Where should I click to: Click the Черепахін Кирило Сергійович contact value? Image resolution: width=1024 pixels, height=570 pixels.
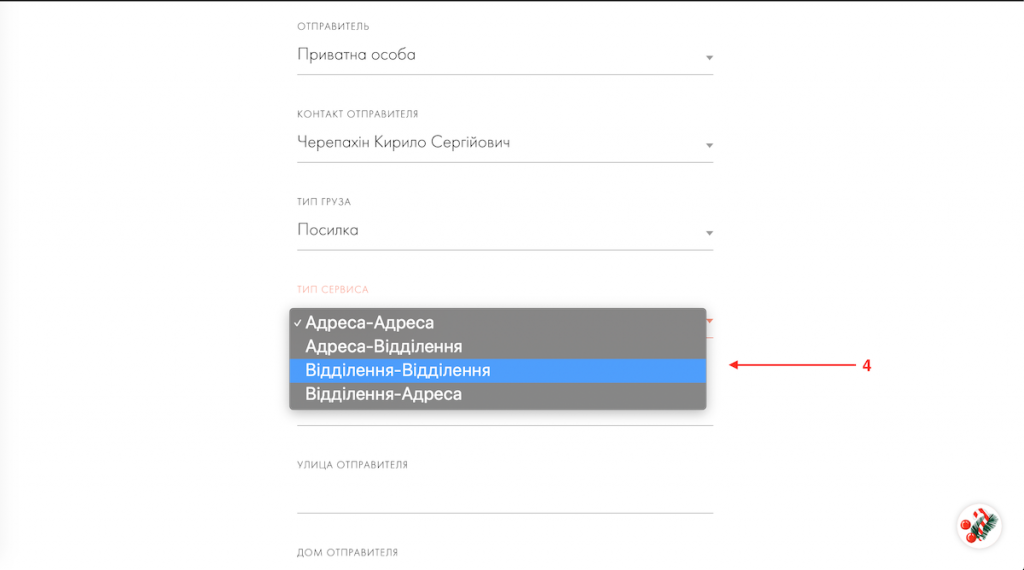[x=404, y=143]
